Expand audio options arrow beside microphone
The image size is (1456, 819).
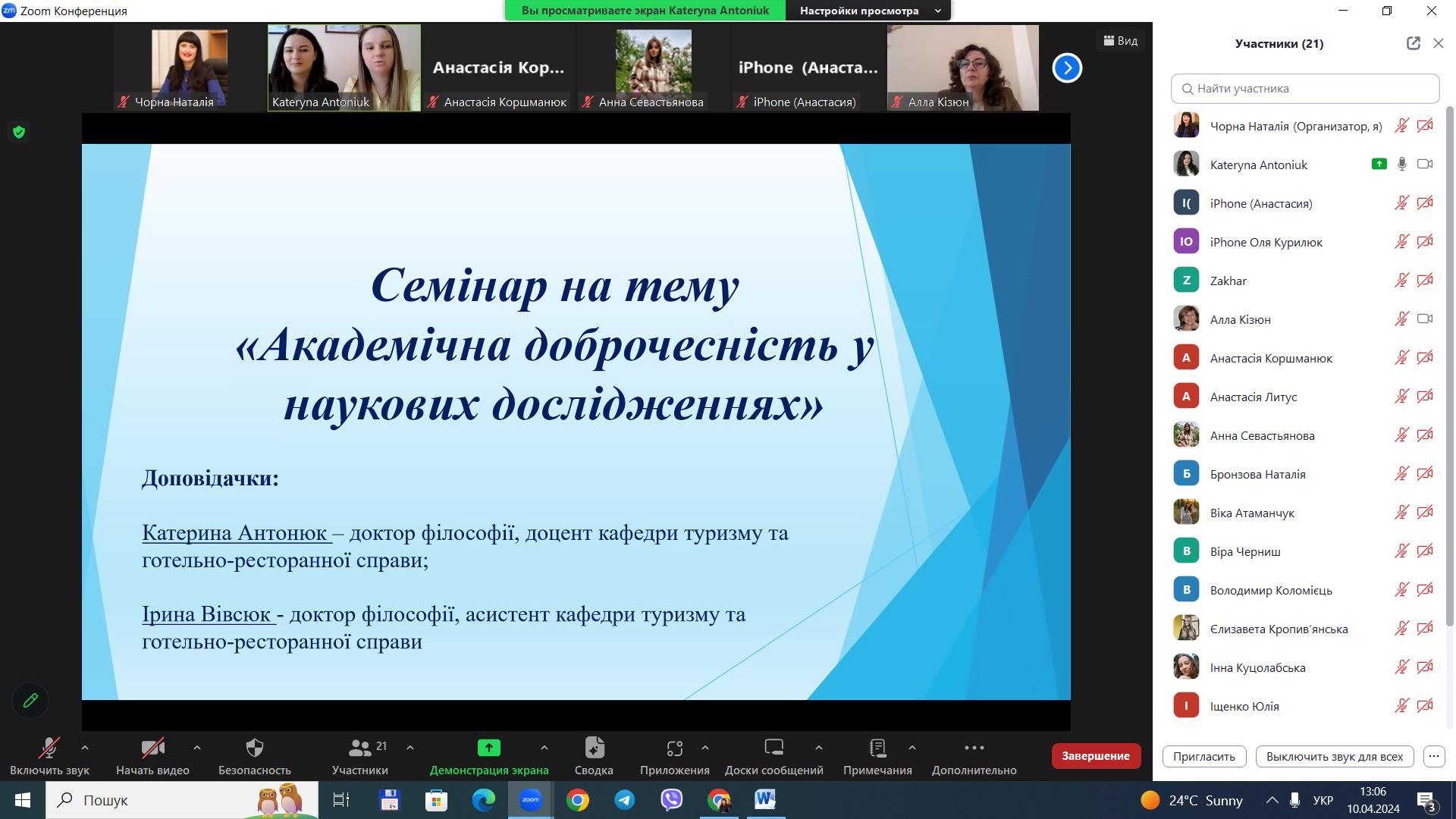pyautogui.click(x=85, y=748)
